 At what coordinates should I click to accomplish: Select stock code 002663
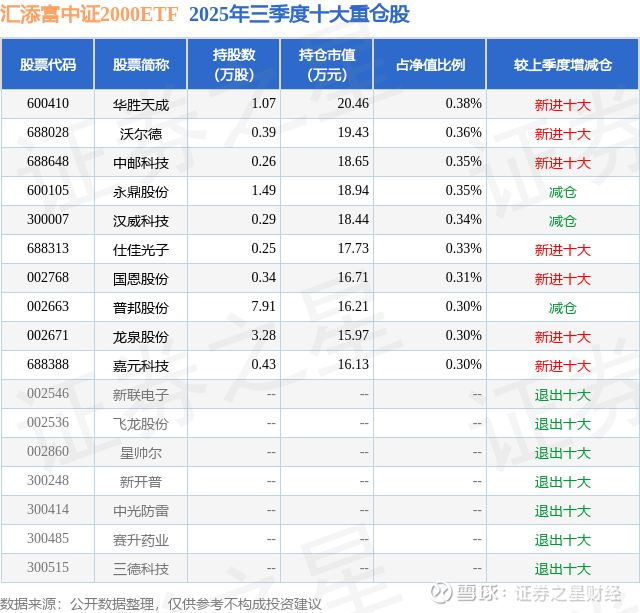pyautogui.click(x=48, y=306)
